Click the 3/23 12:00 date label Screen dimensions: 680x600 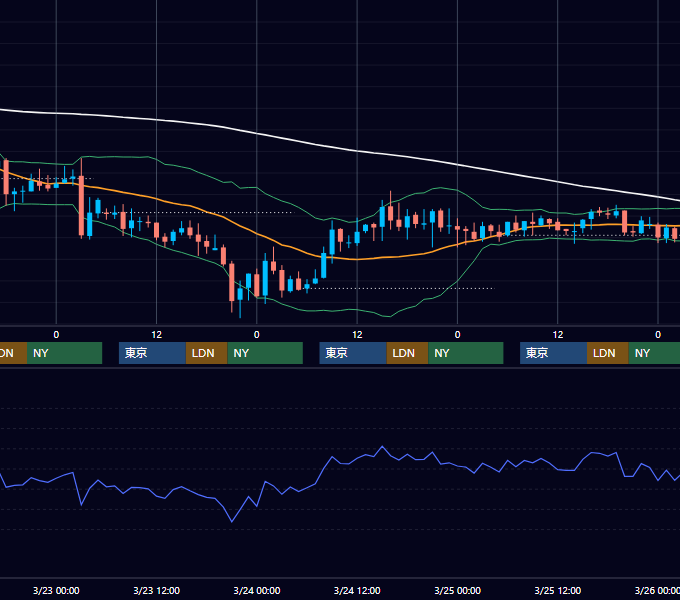pyautogui.click(x=157, y=590)
